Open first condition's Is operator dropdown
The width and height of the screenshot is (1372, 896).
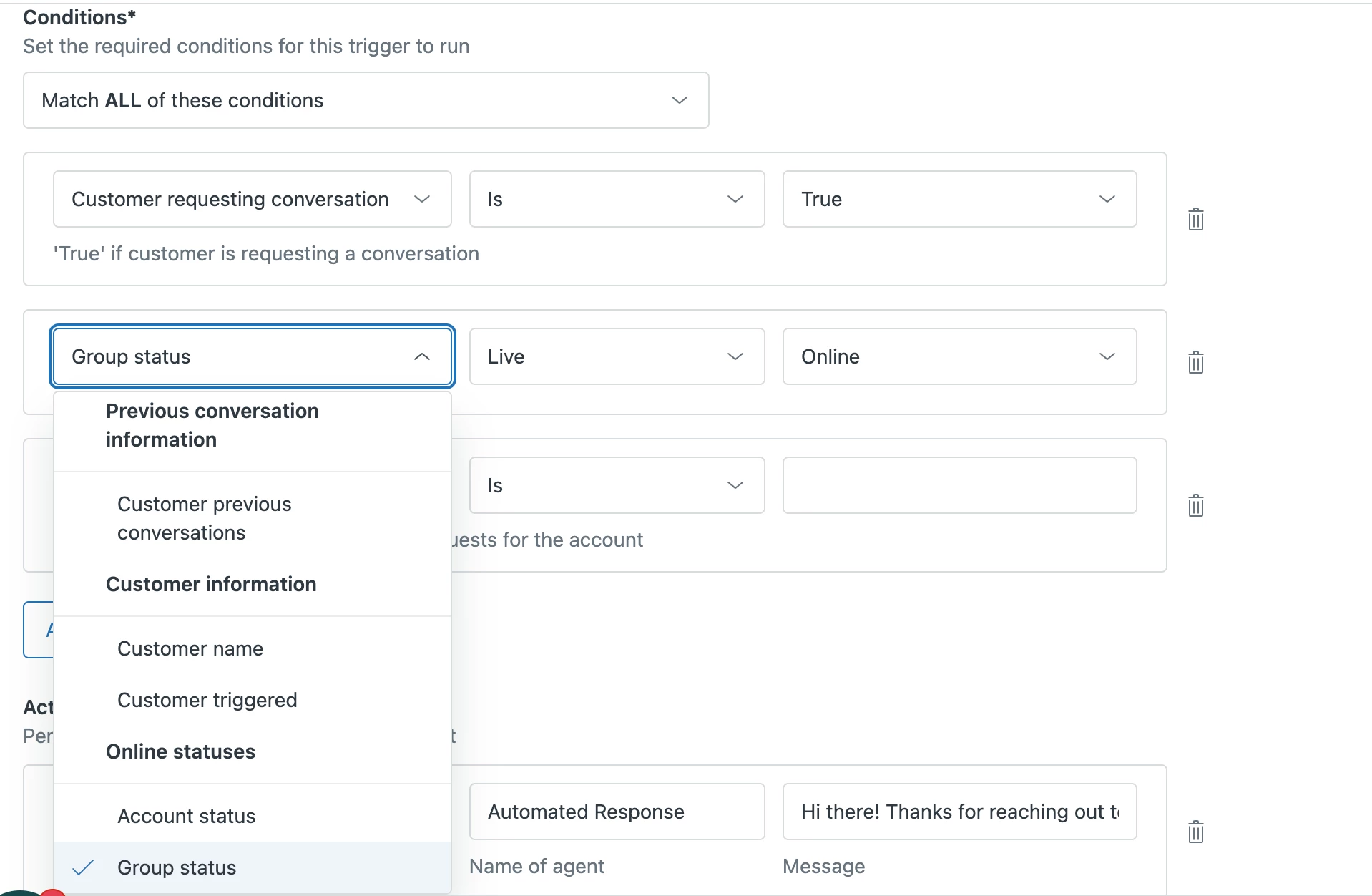(x=616, y=199)
